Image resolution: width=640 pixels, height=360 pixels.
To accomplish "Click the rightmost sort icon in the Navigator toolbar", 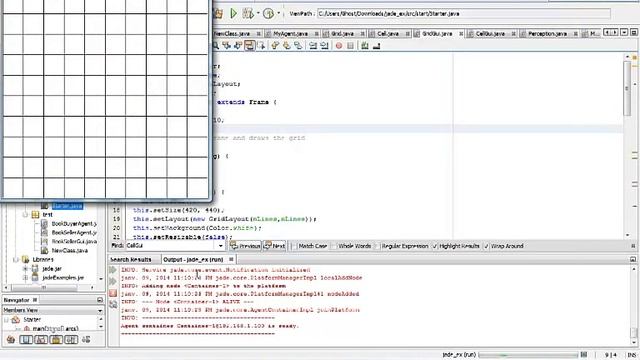I will tap(86, 340).
